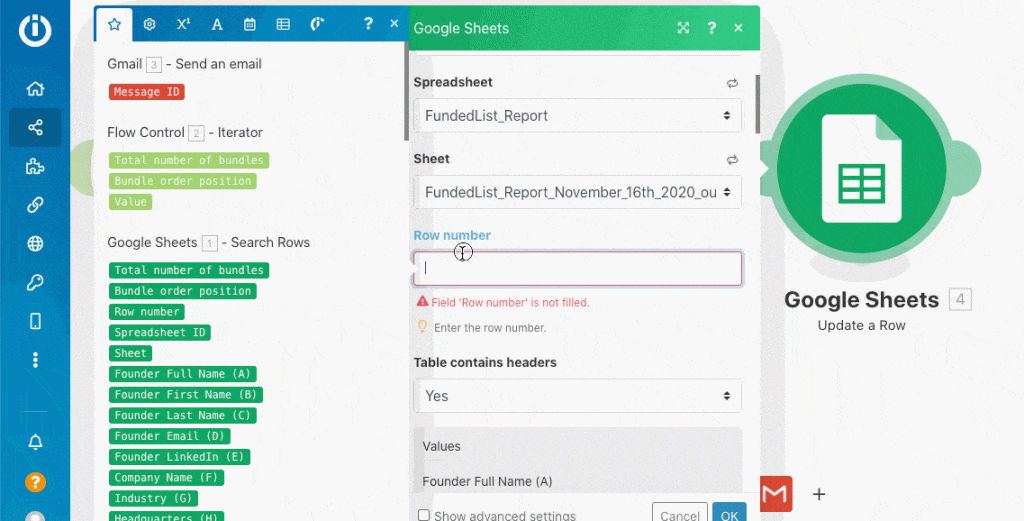Screen dimensions: 1024x521
Task: Insert Founder Email (D) variable
Action: pos(169,436)
